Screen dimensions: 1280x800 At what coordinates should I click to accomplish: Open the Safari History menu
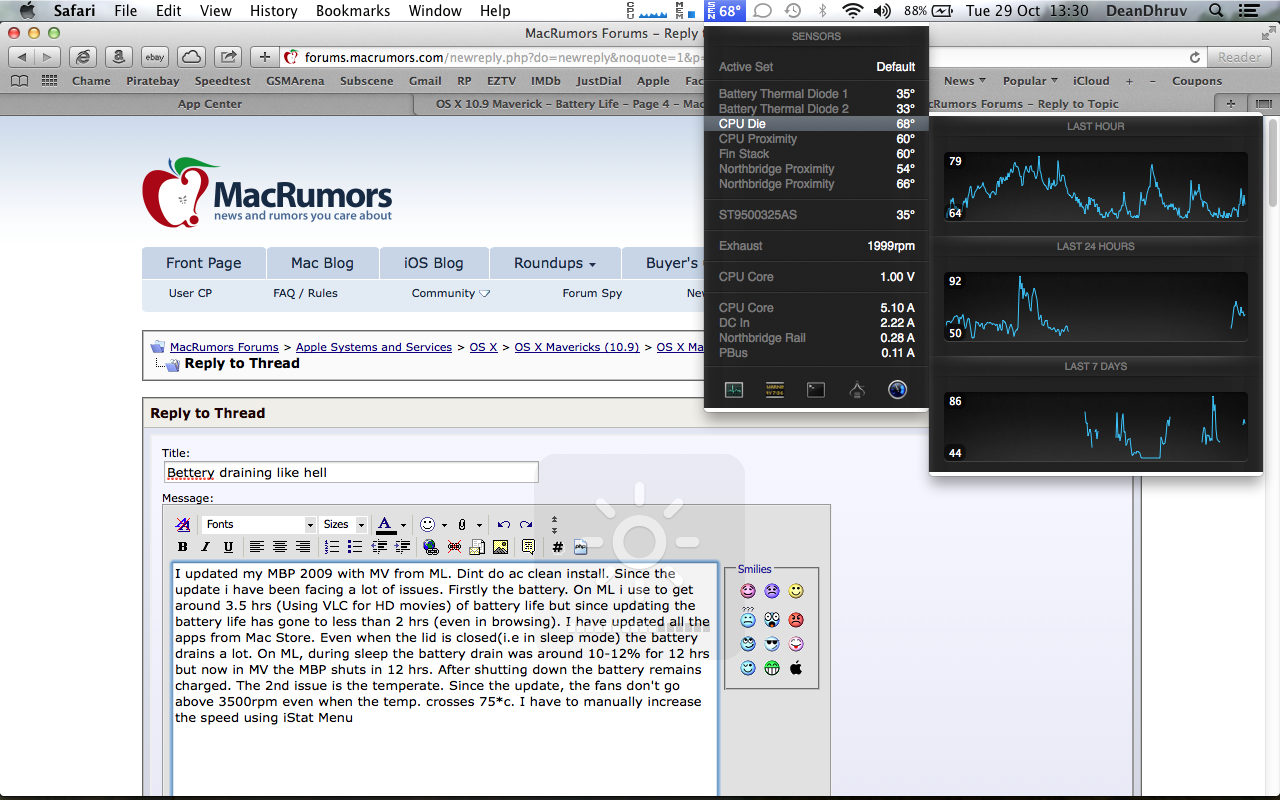click(274, 11)
